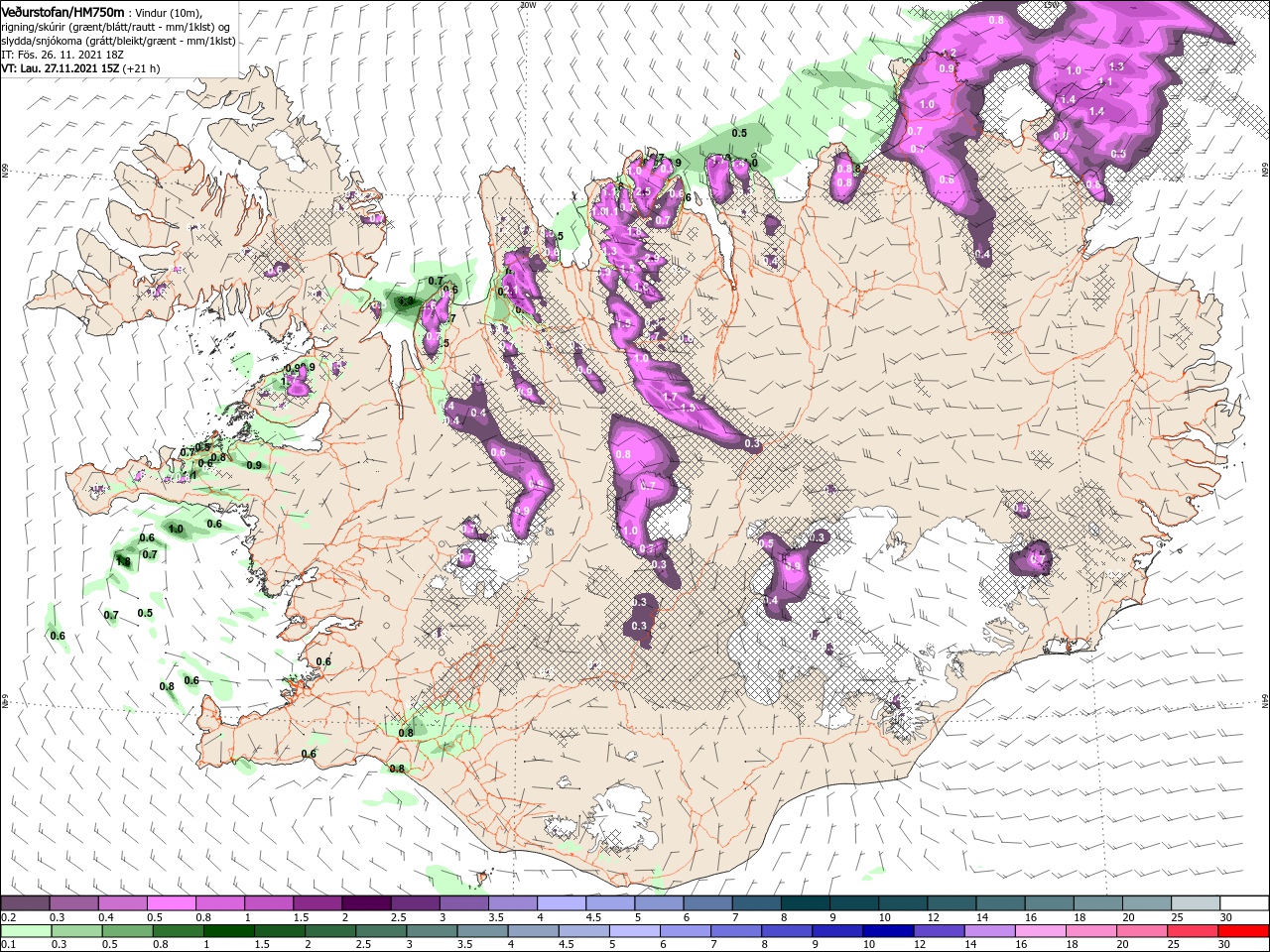Click the 'rigning/skúrir' legend description line
The width and height of the screenshot is (1270, 952).
[115, 26]
